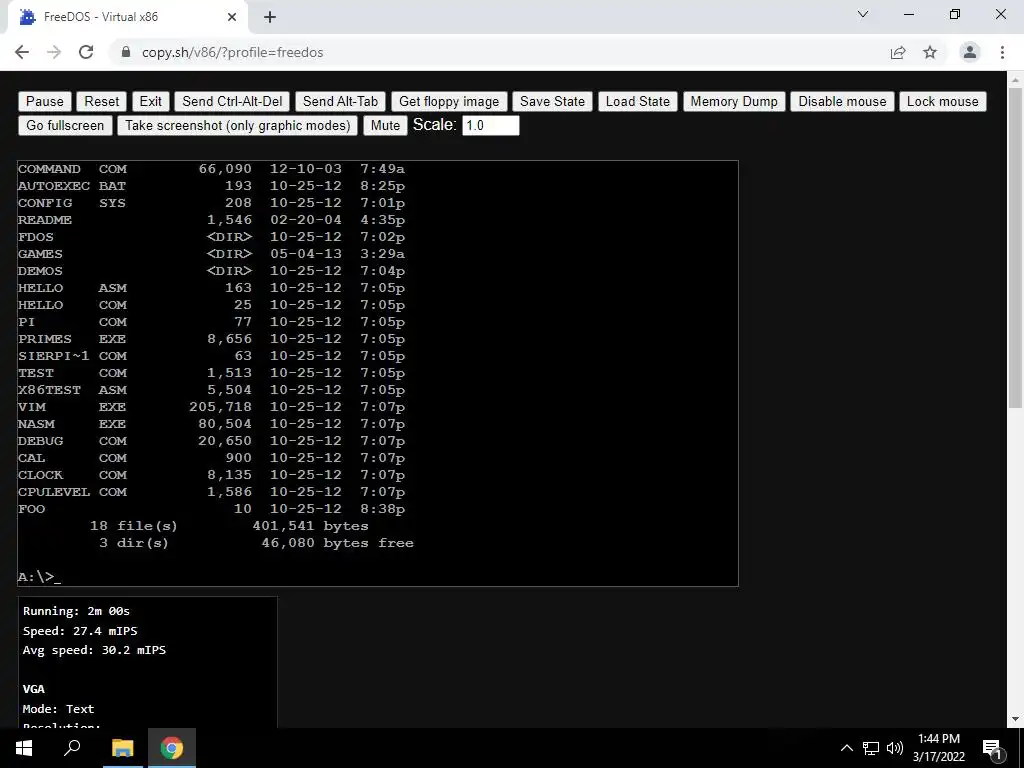Click the Running: 2m 00s status
Screen dimensions: 1024x768
point(76,611)
